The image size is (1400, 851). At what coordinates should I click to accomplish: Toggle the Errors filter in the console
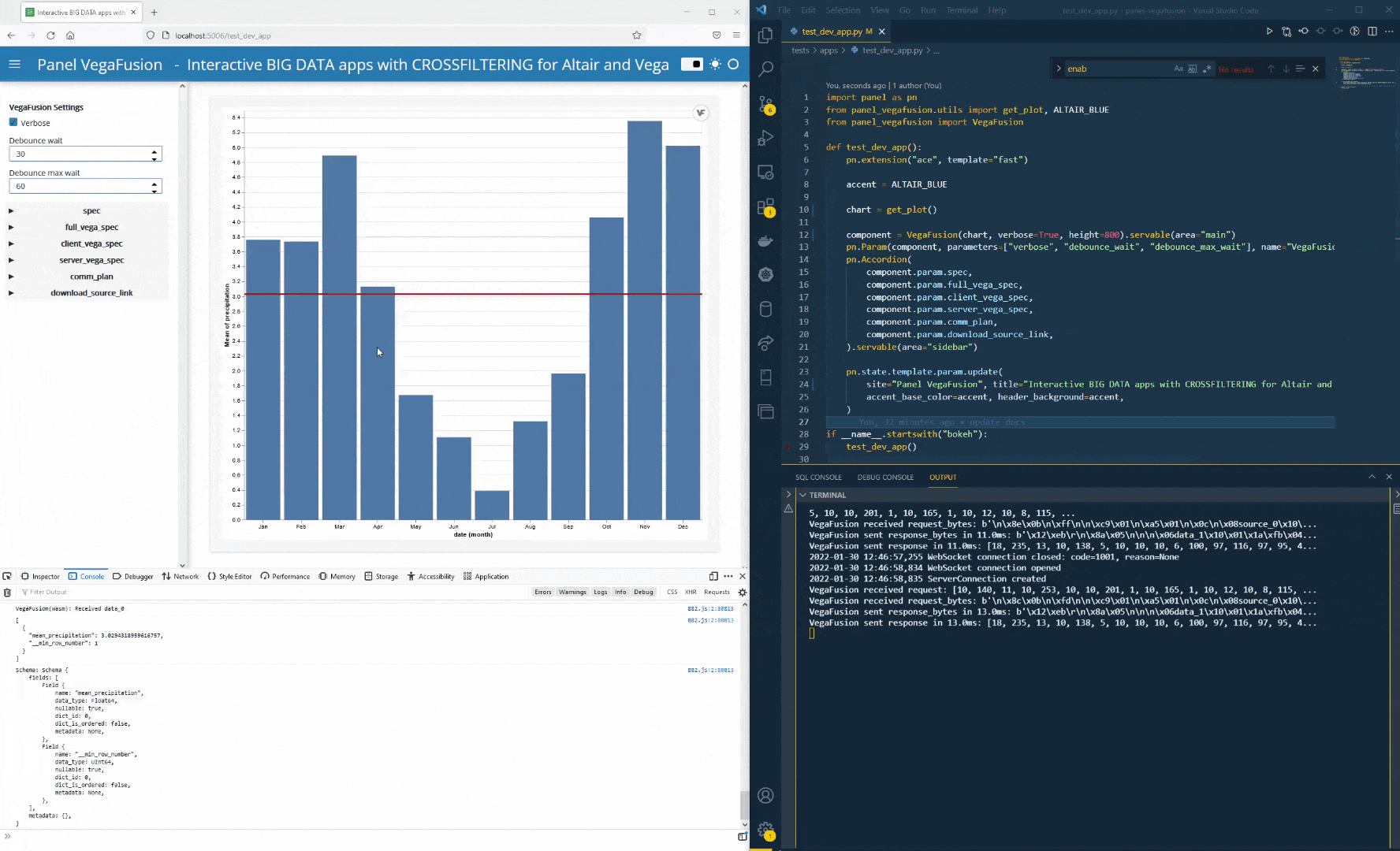543,592
